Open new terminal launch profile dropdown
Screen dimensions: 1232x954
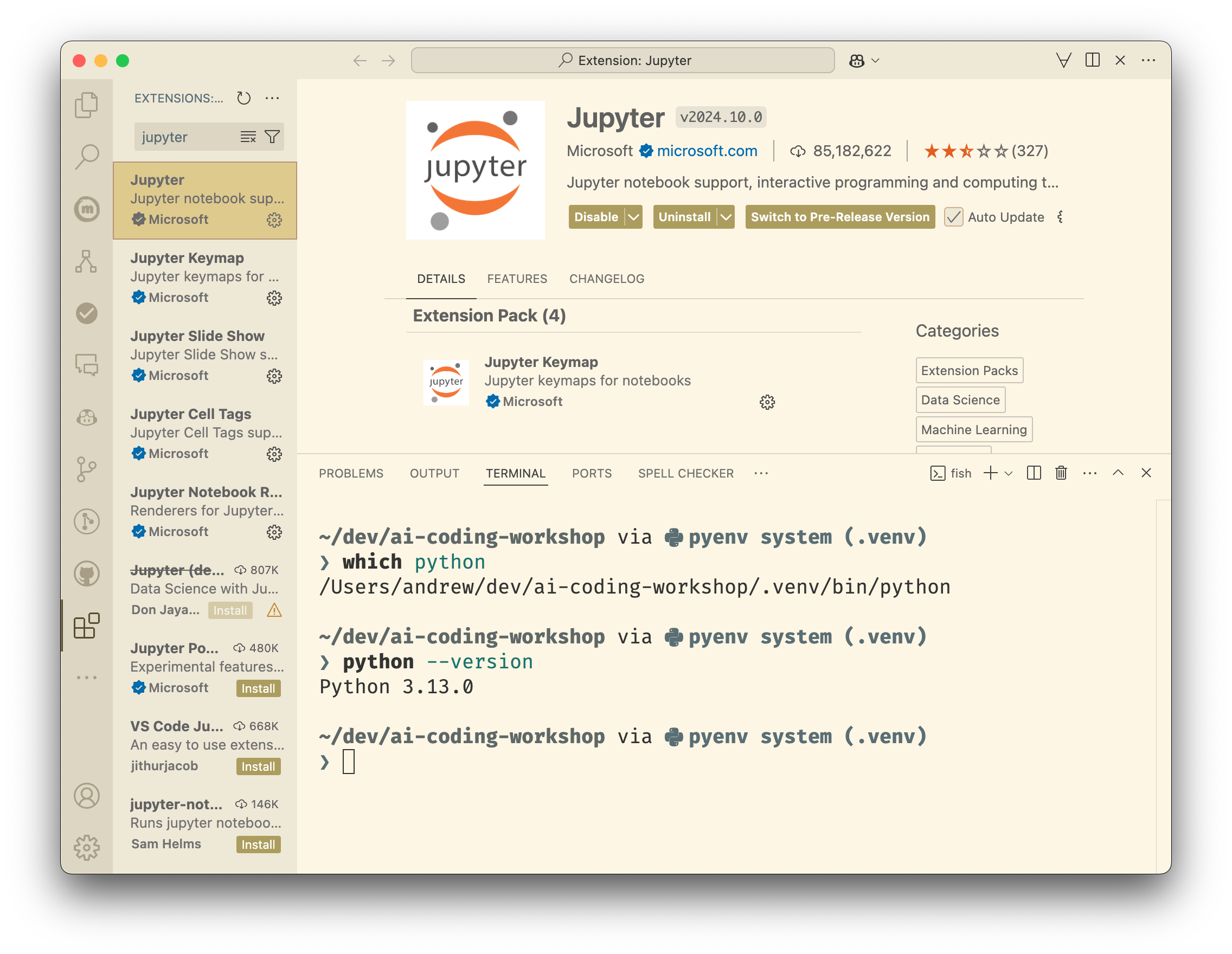pyautogui.click(x=1009, y=473)
